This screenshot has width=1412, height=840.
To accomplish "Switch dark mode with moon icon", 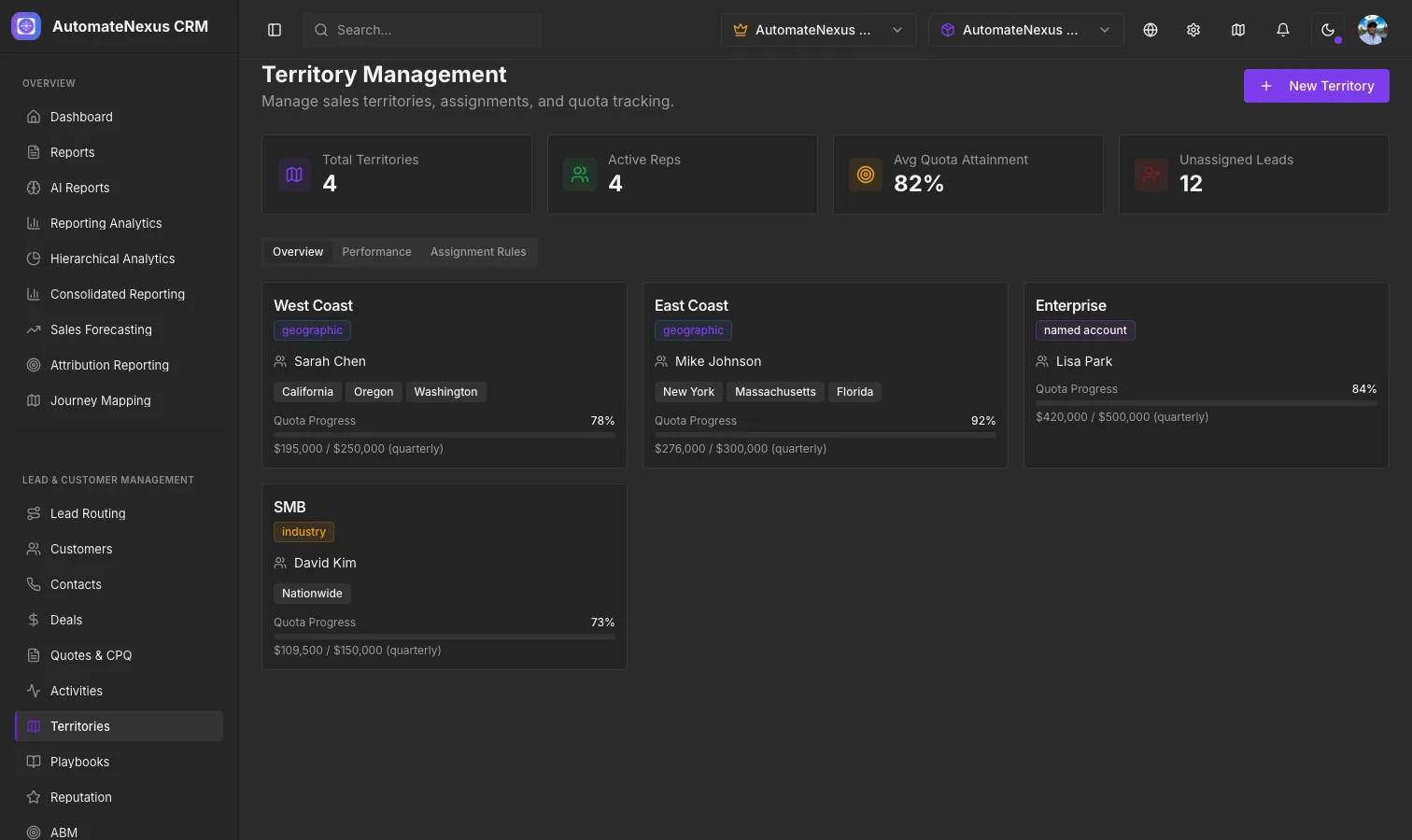I will click(1328, 30).
